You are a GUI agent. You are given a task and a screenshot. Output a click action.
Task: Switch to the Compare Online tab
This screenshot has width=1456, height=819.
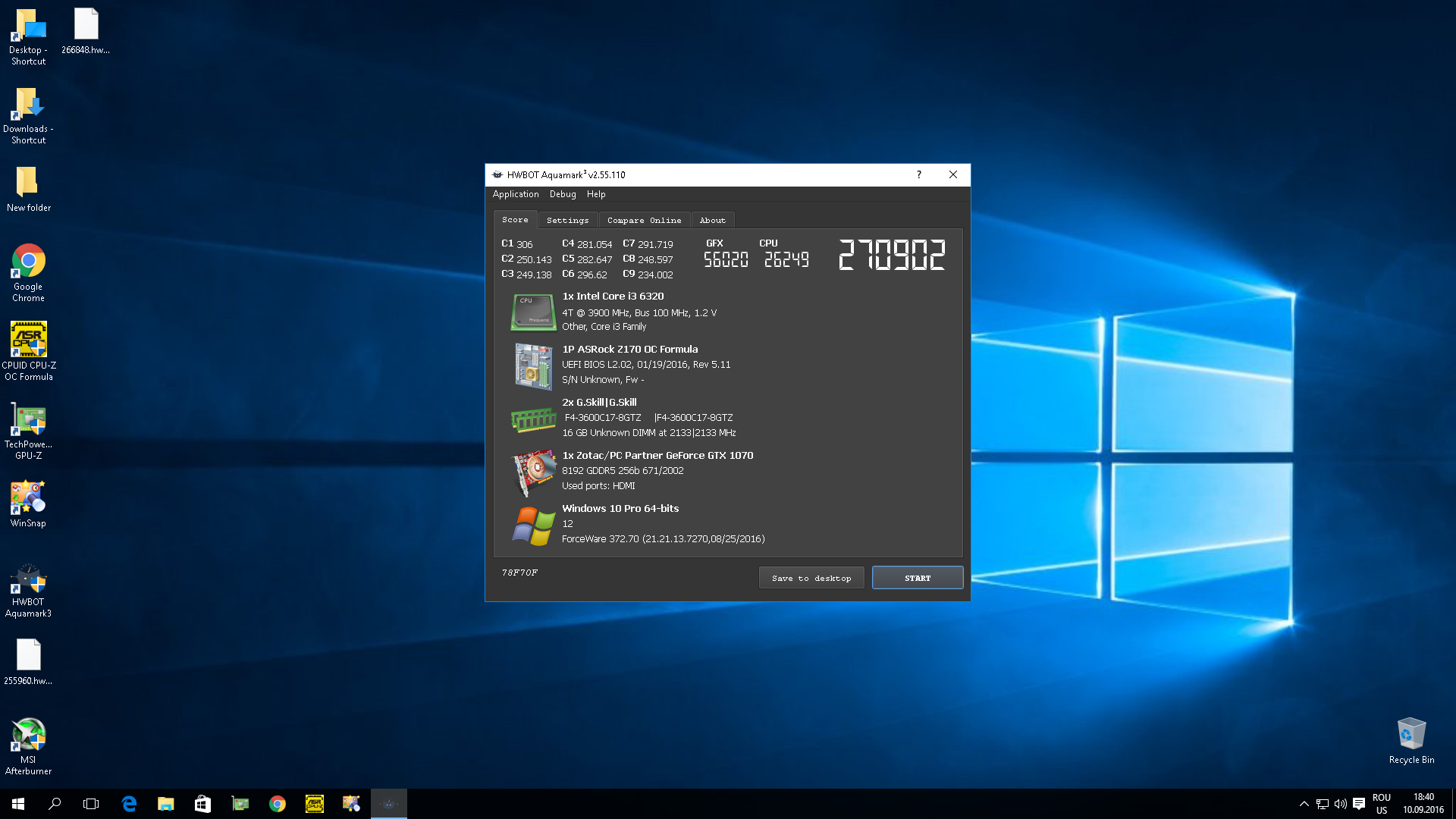click(x=644, y=221)
